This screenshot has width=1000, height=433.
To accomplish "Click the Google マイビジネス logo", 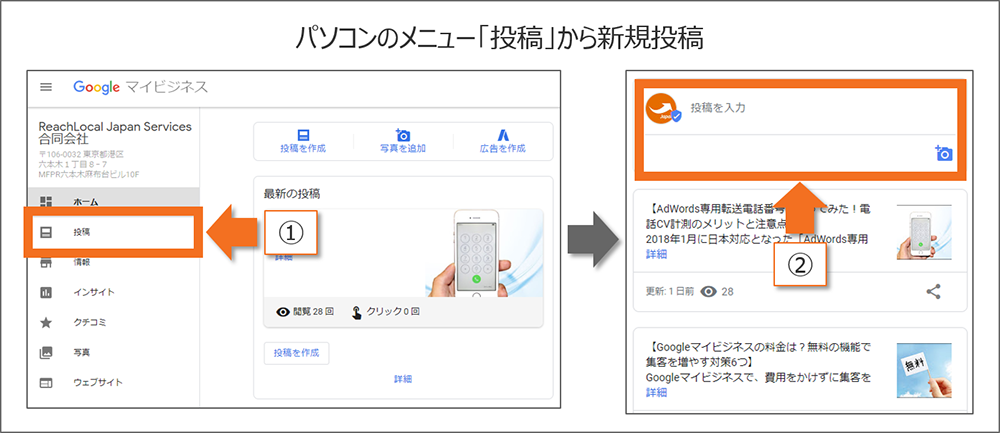I will (140, 87).
